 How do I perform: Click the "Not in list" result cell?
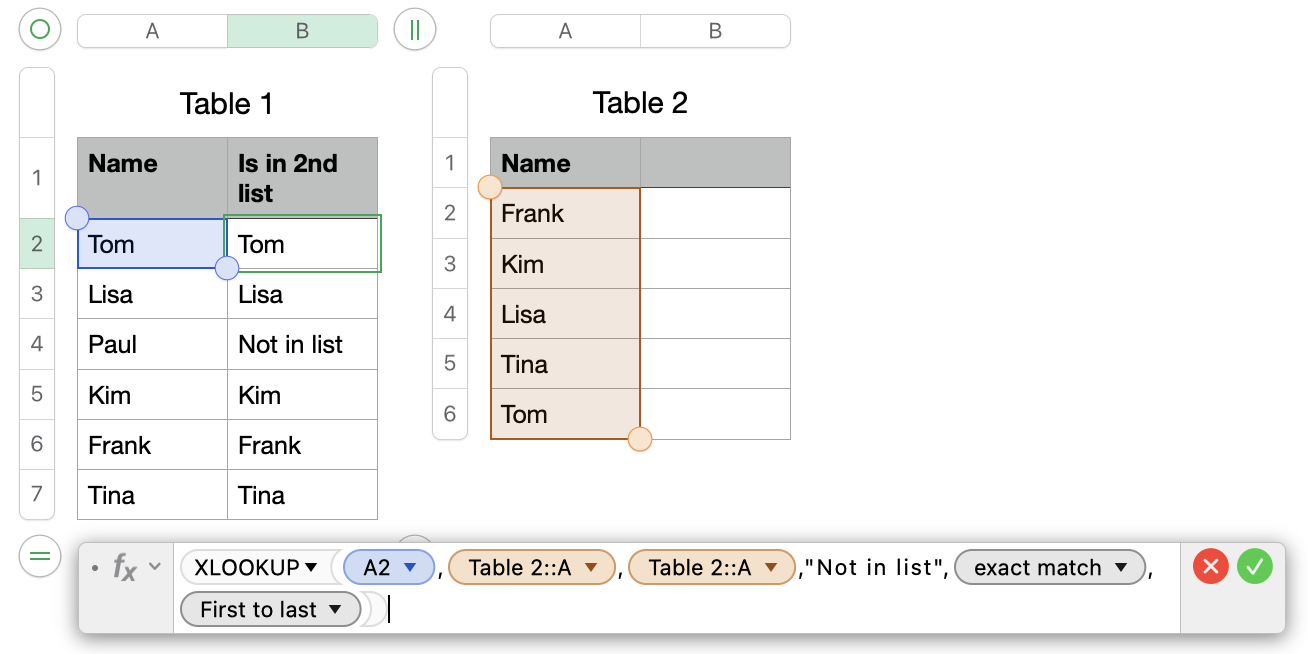coord(302,345)
